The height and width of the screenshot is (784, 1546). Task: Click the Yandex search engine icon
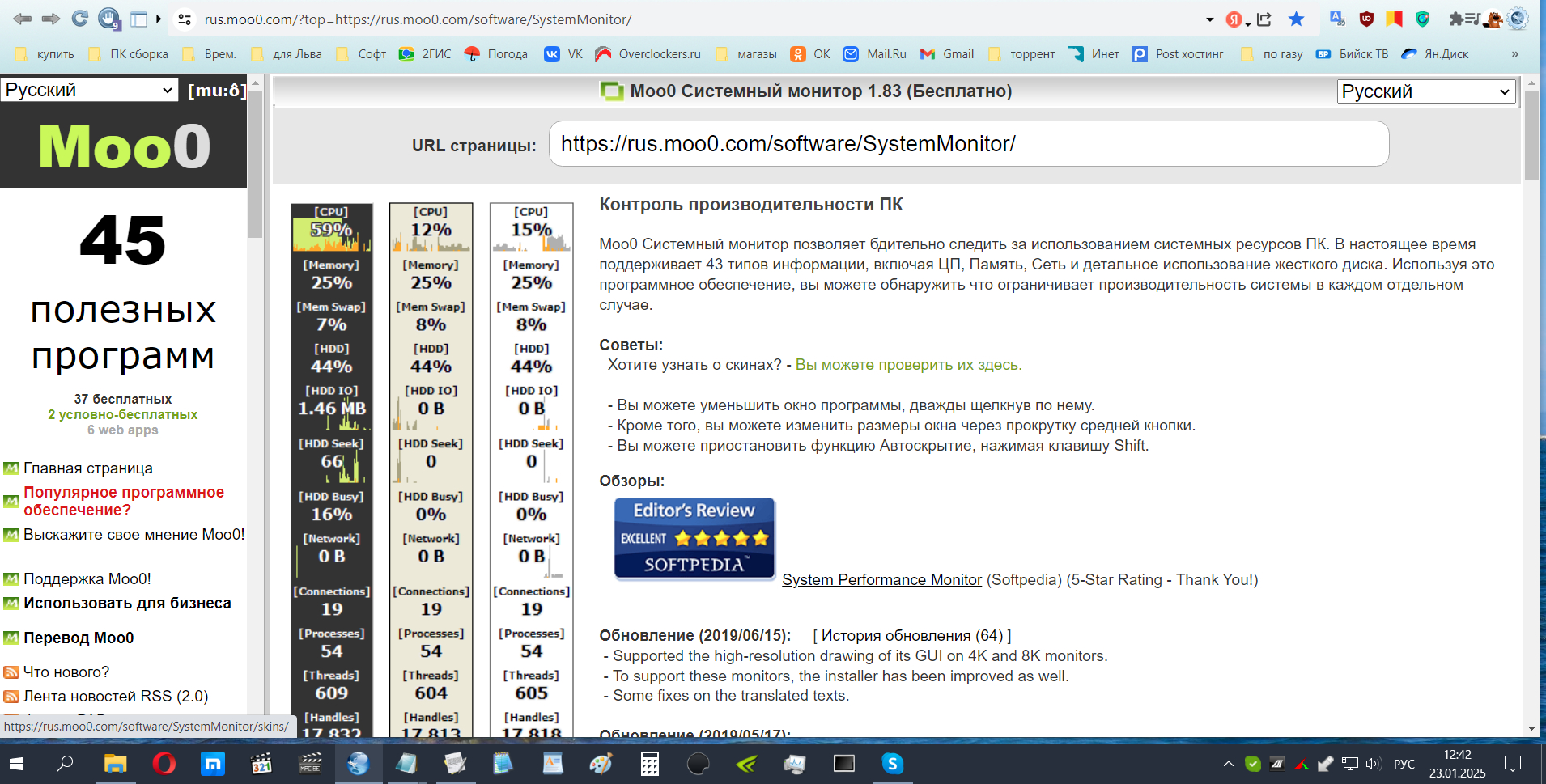[1234, 19]
